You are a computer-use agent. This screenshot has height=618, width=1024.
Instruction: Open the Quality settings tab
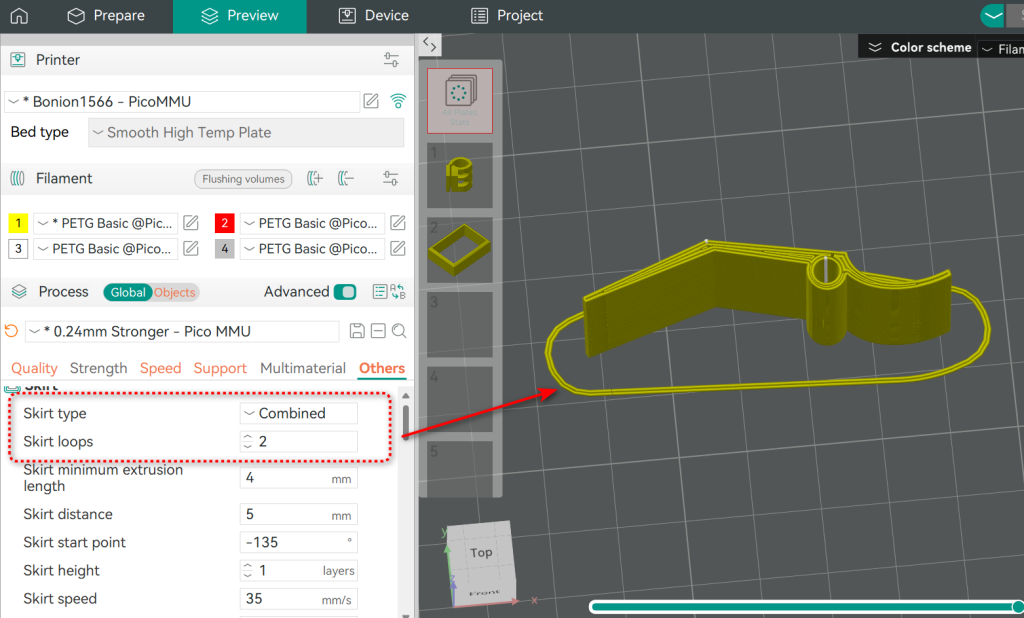35,368
